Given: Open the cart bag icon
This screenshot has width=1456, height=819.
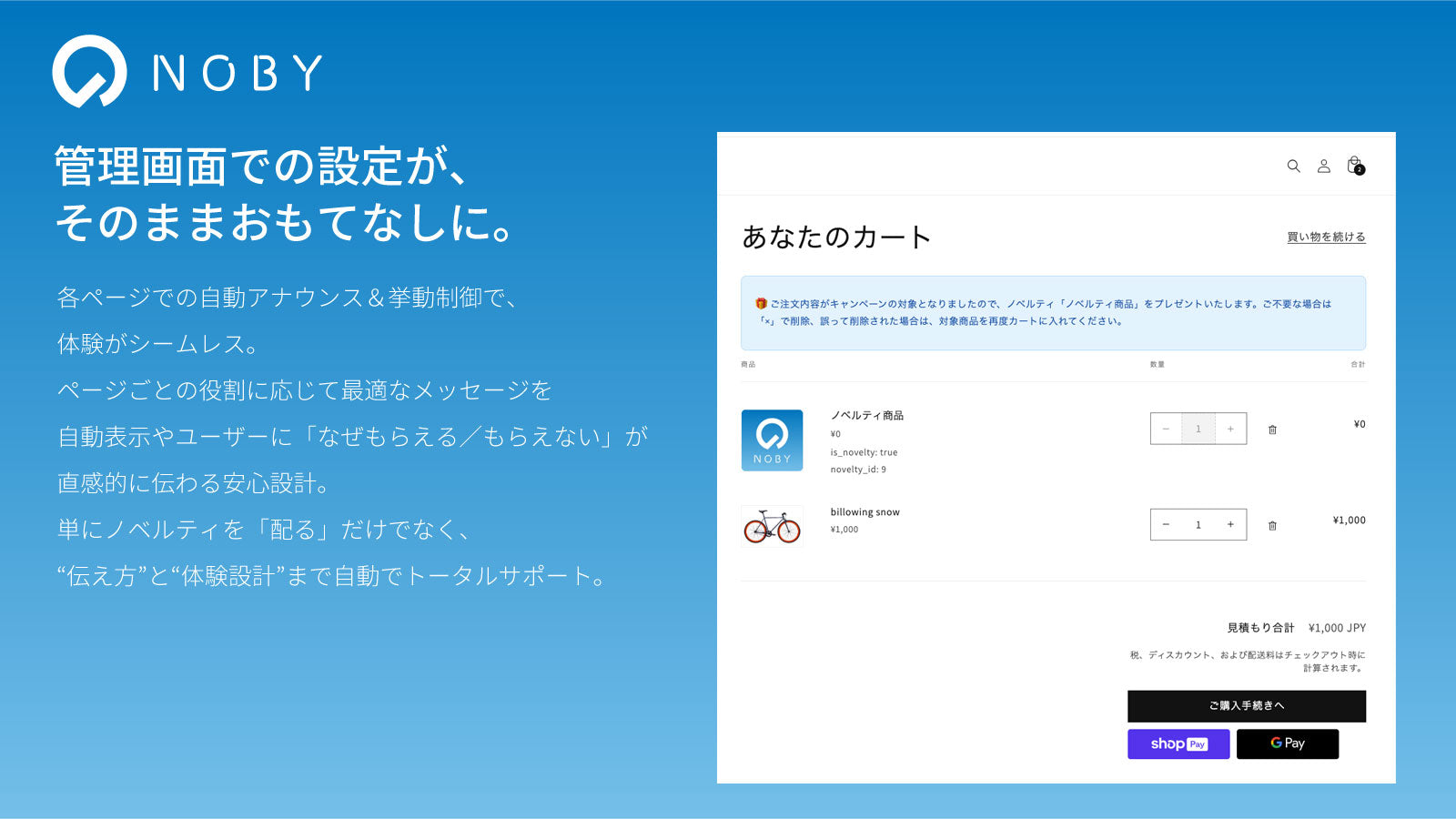Looking at the screenshot, I should [1355, 166].
